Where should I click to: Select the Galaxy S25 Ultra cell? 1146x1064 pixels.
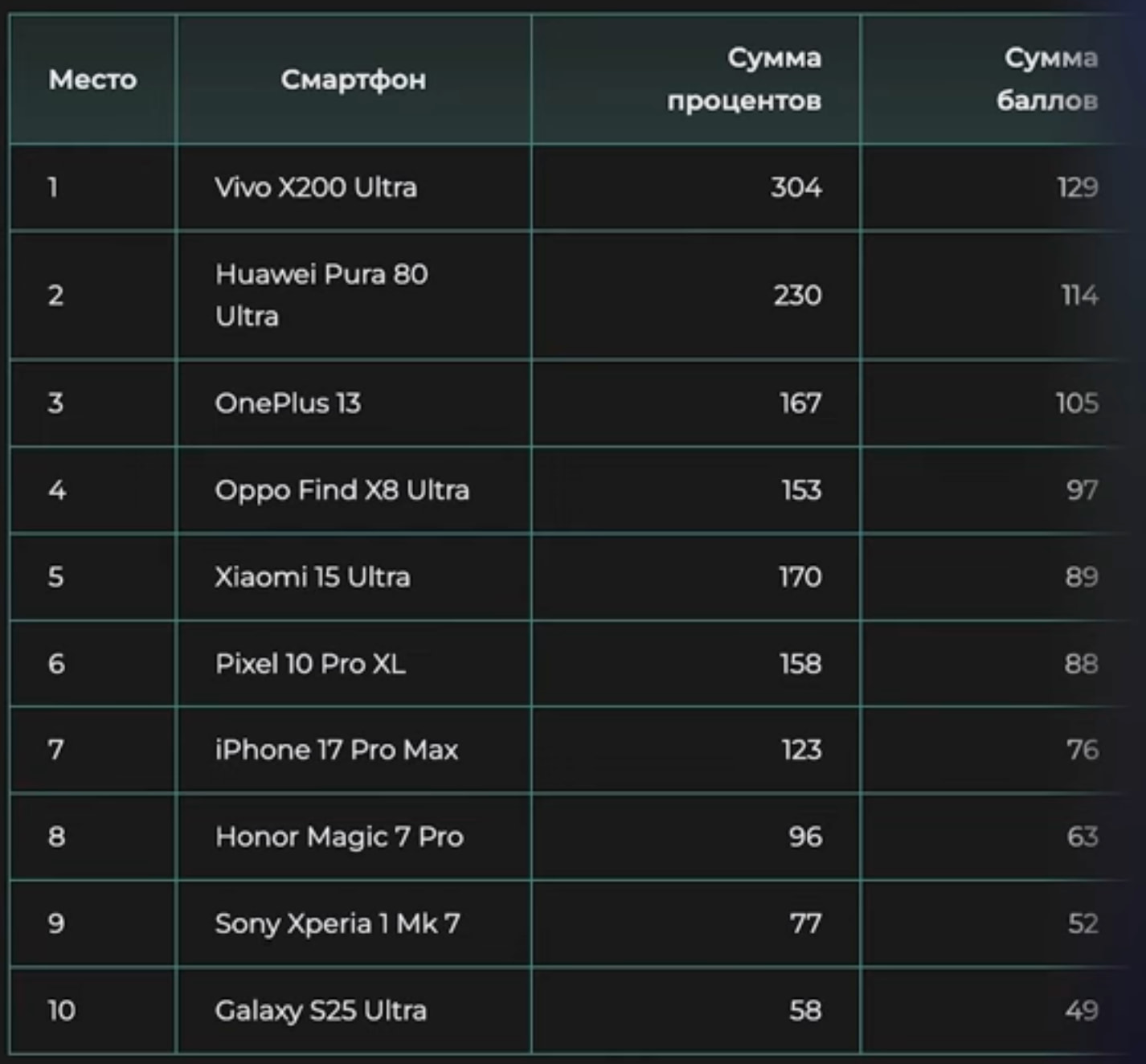[320, 1010]
